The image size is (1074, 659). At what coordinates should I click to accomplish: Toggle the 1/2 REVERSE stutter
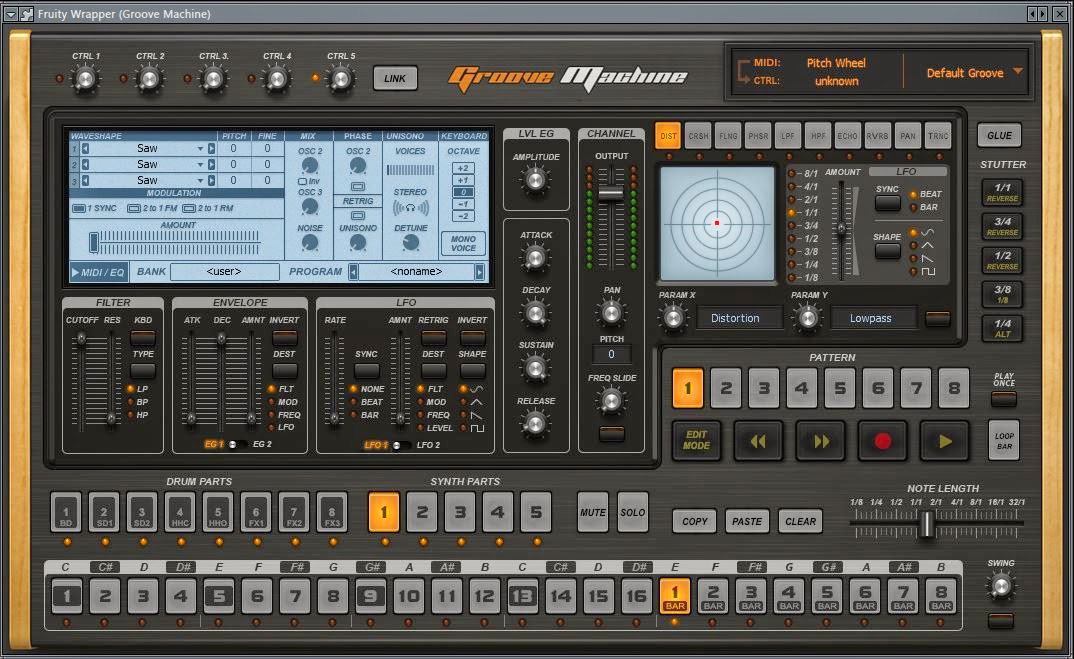coord(1001,260)
